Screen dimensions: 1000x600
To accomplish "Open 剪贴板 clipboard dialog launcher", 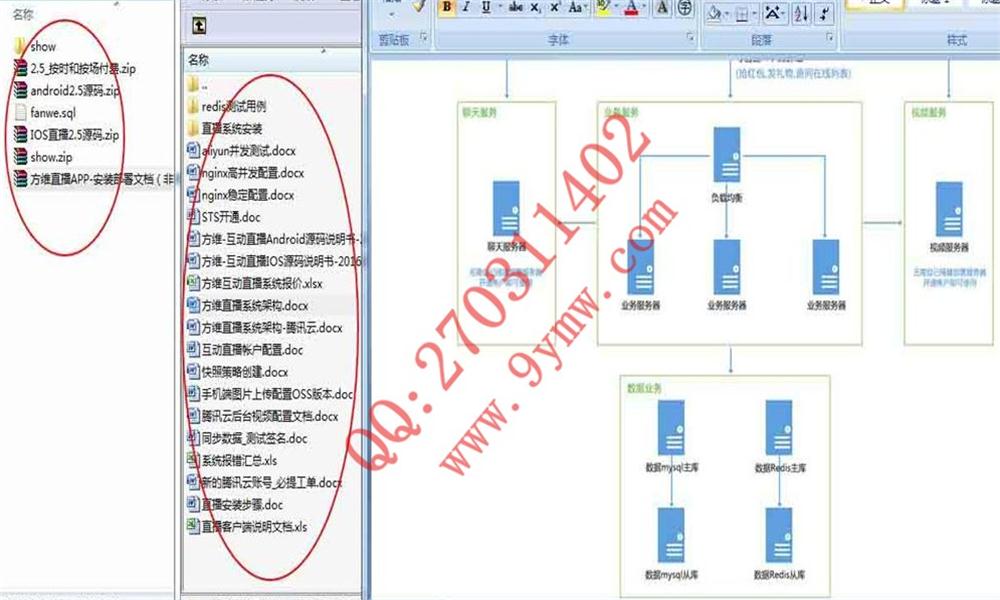I will (x=423, y=38).
